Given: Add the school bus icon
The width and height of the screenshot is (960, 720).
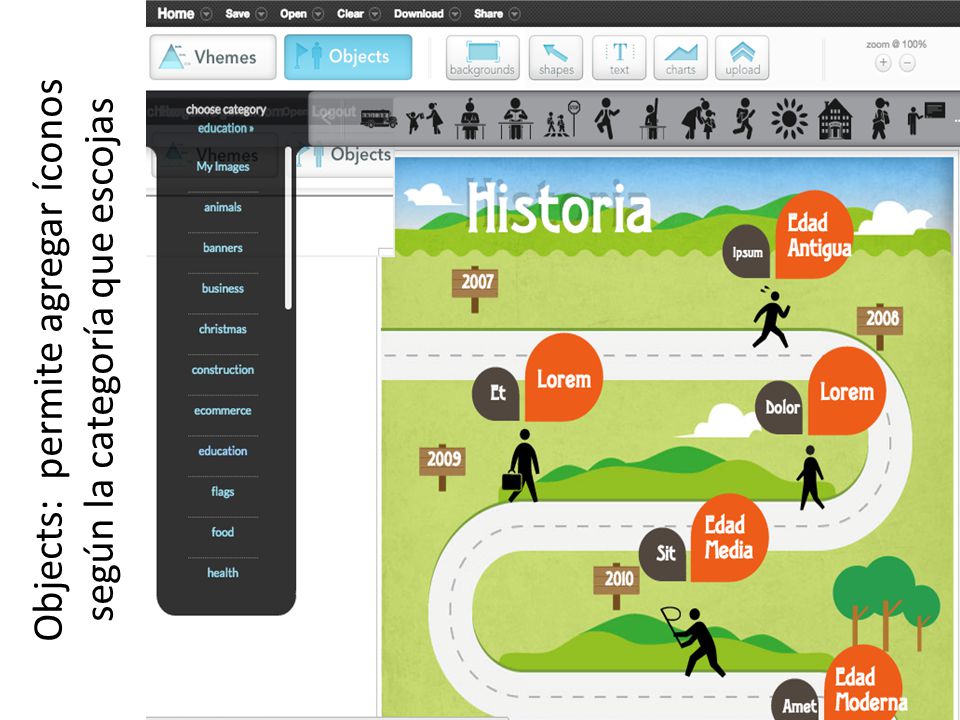Looking at the screenshot, I should click(378, 118).
